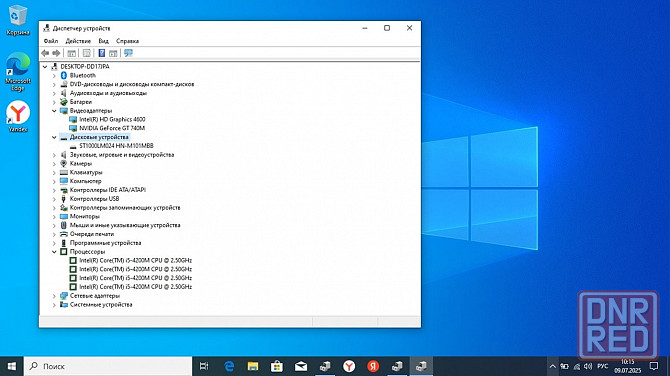Click the Очереди печати printer icon
Screen dimensions: 670x376
pyautogui.click(x=64, y=234)
